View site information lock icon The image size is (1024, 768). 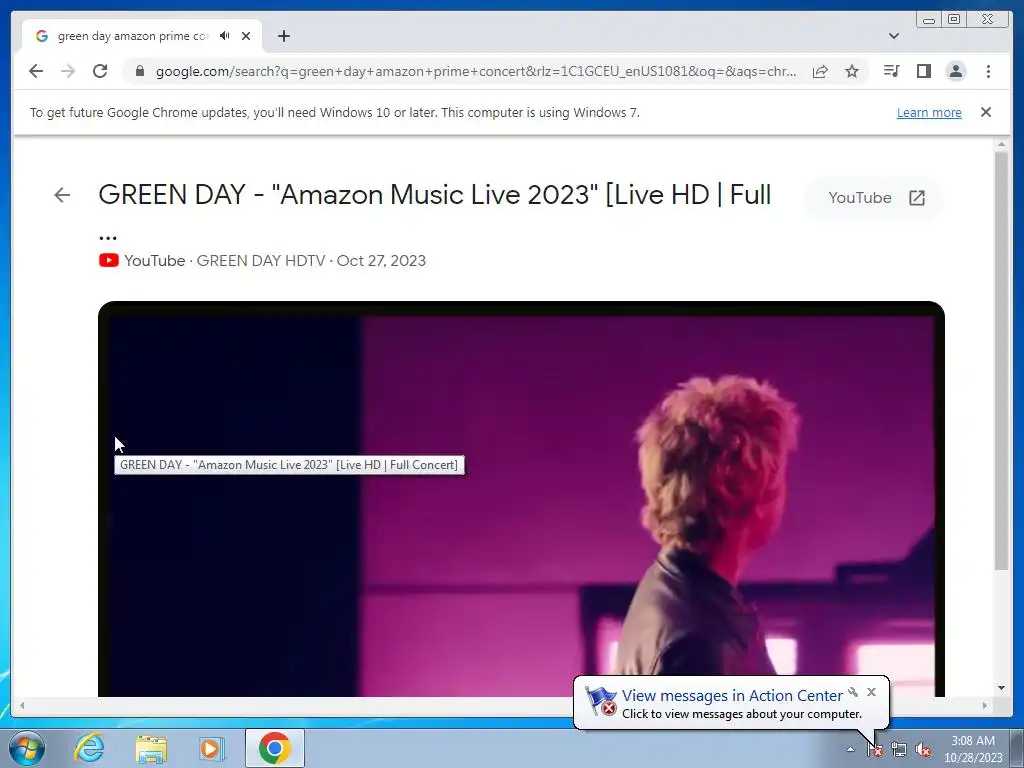click(140, 71)
